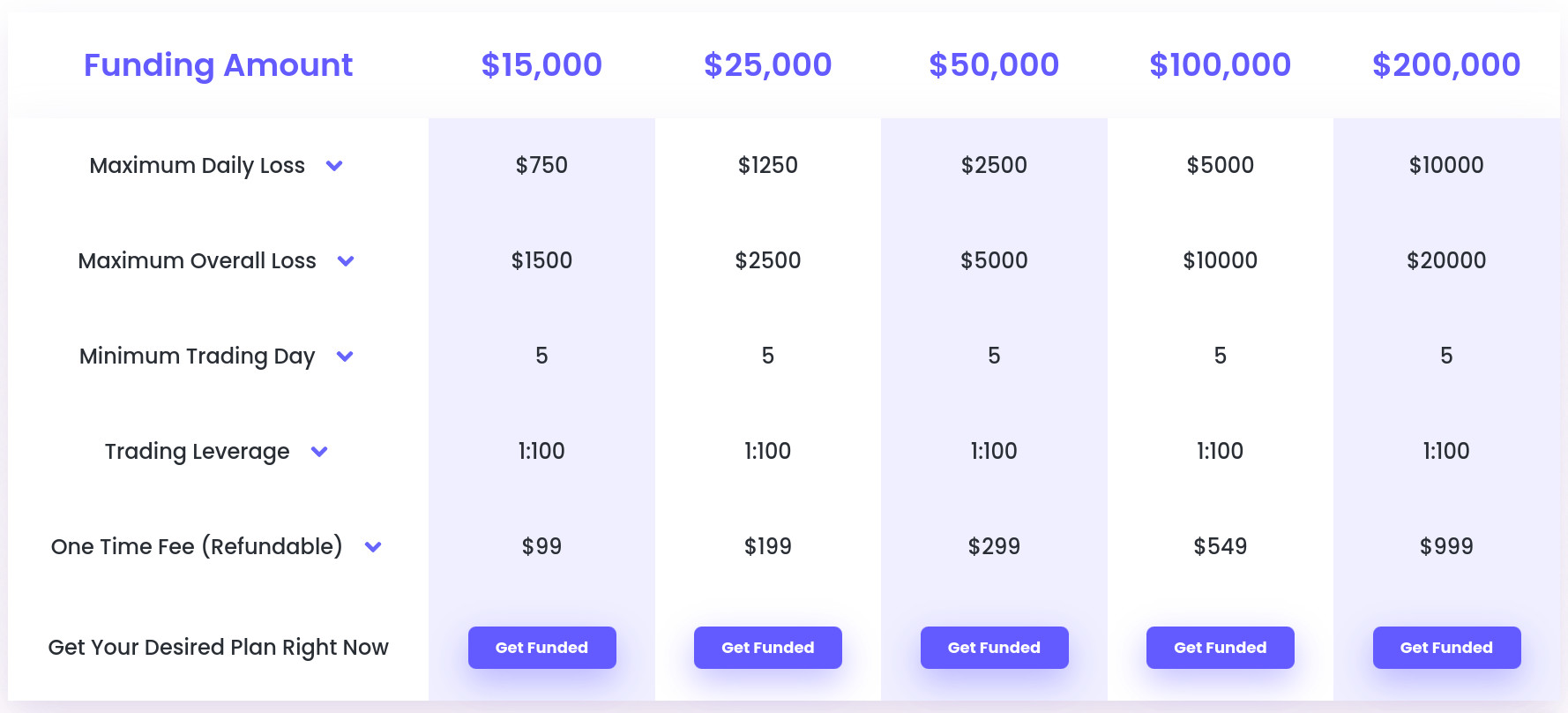Select the $100,000 column header

click(x=1219, y=64)
